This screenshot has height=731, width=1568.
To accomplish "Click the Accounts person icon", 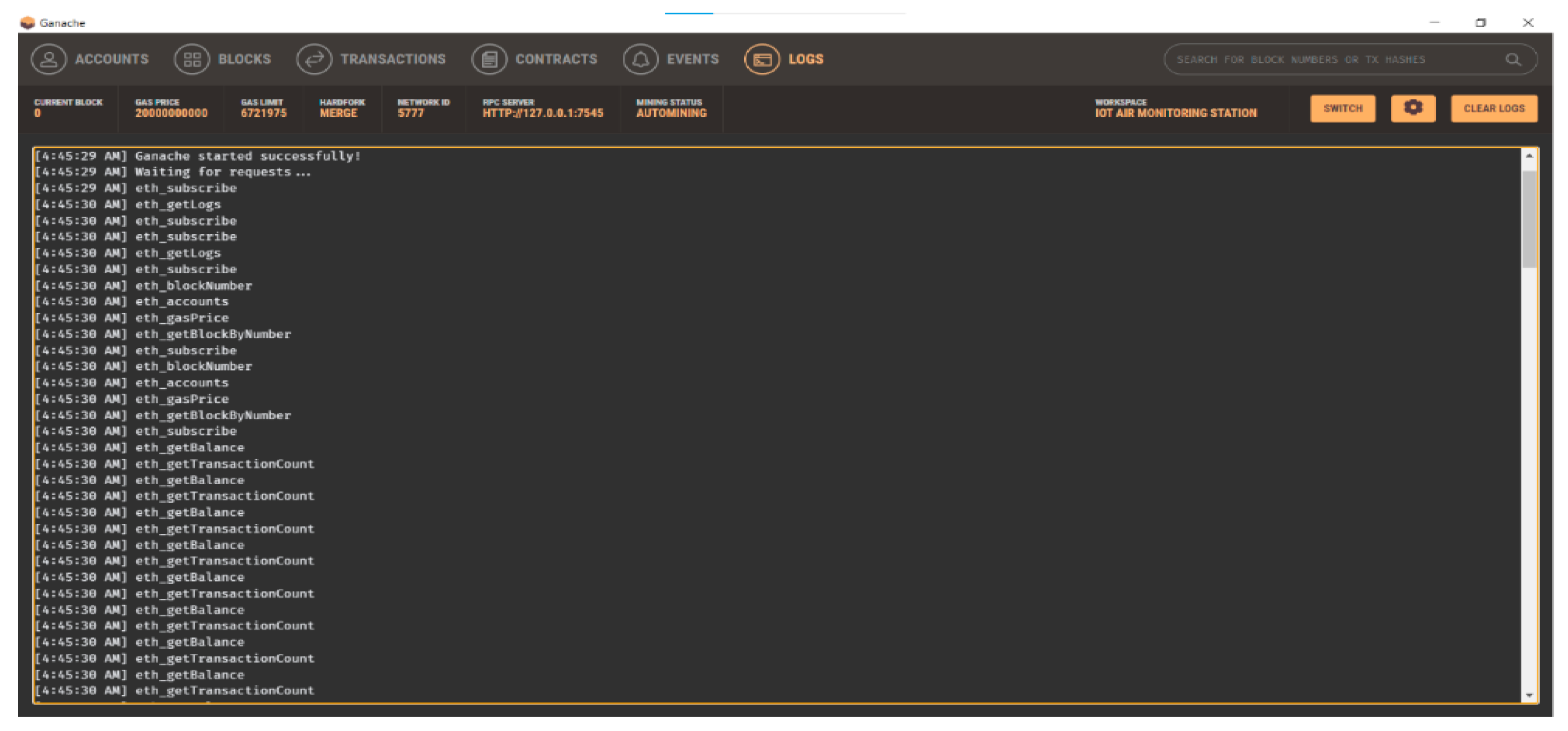I will [x=49, y=60].
